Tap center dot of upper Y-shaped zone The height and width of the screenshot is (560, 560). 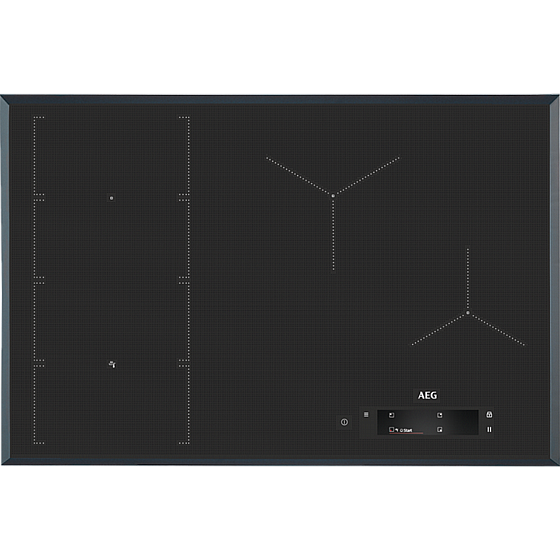[x=333, y=196]
